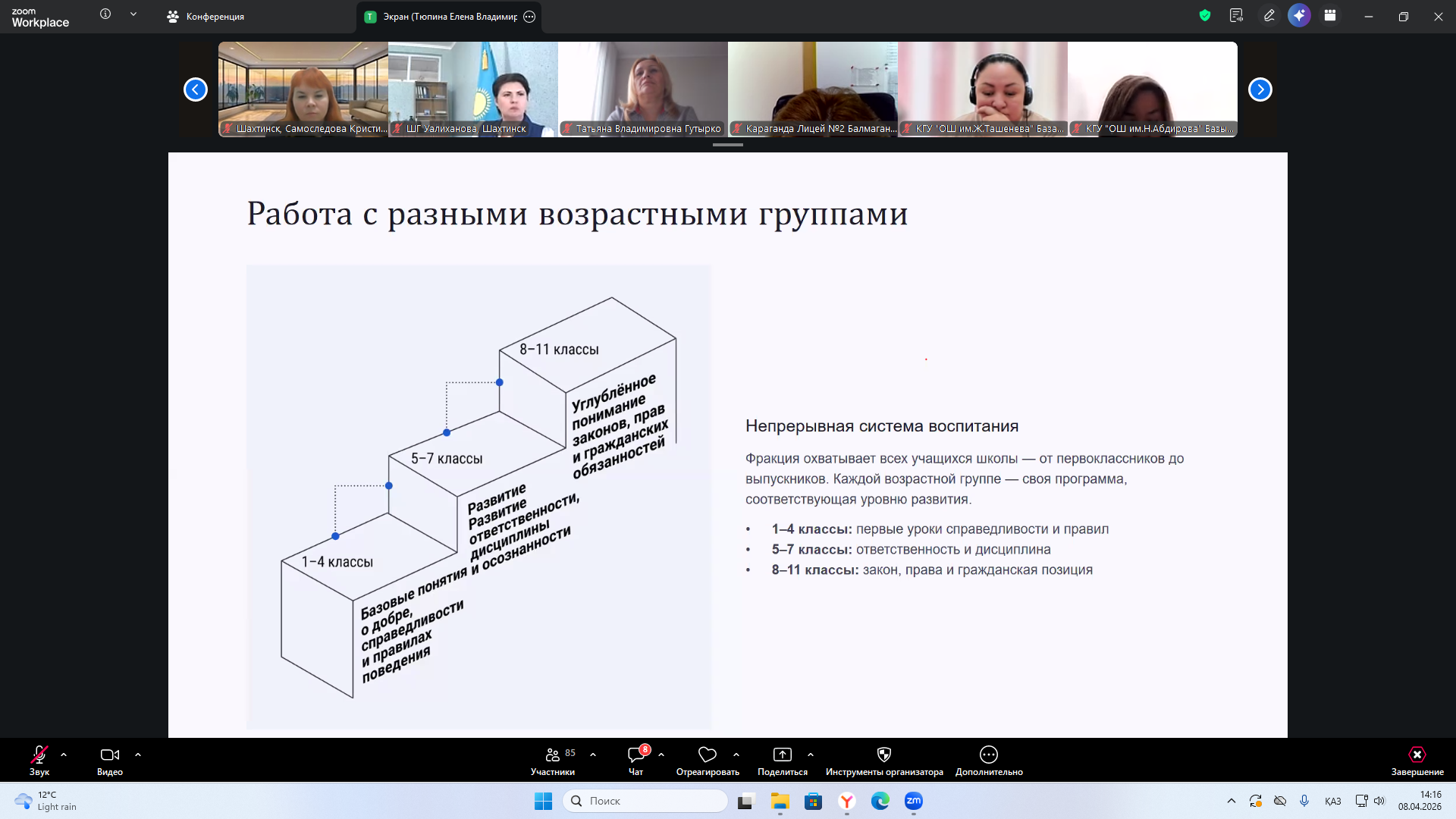Click Завершение end meeting button
Image resolution: width=1456 pixels, height=819 pixels.
click(1417, 755)
